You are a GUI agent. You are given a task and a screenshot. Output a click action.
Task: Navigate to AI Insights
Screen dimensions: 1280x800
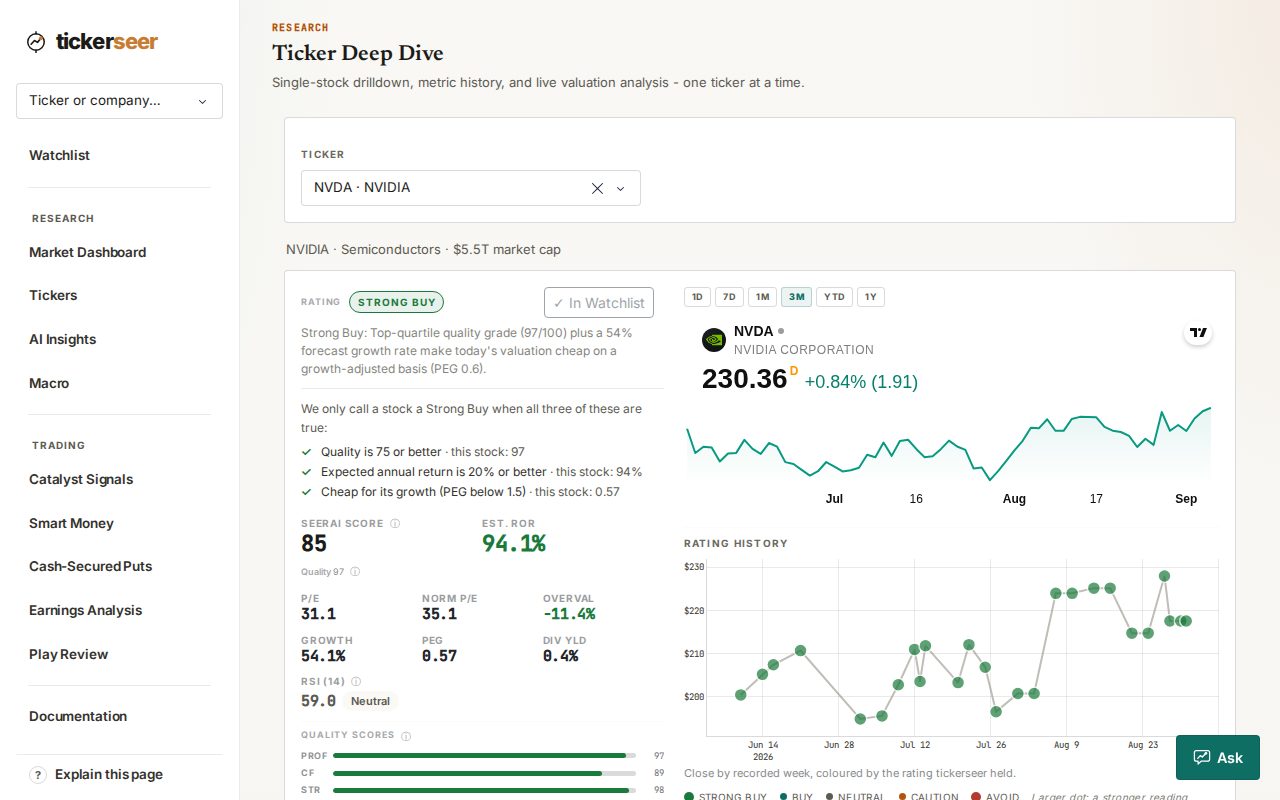click(63, 339)
